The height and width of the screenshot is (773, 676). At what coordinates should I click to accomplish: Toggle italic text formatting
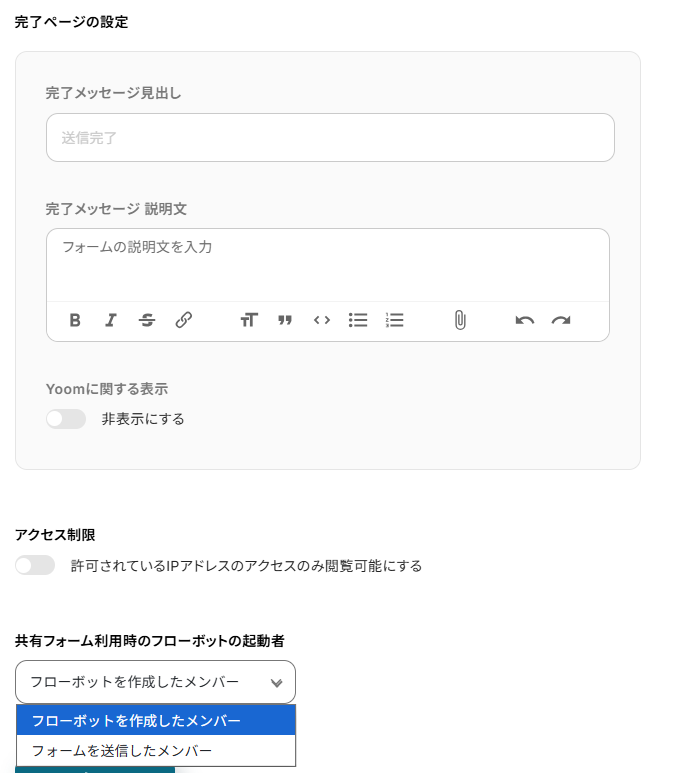pyautogui.click(x=111, y=320)
